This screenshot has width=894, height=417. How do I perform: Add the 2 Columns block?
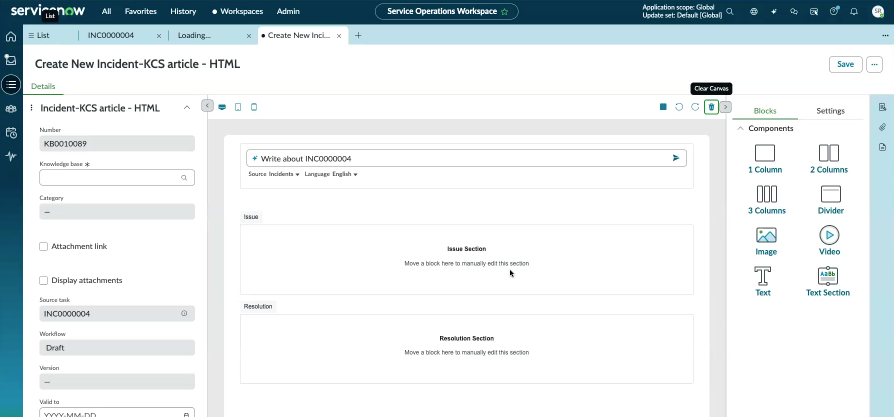coord(828,159)
